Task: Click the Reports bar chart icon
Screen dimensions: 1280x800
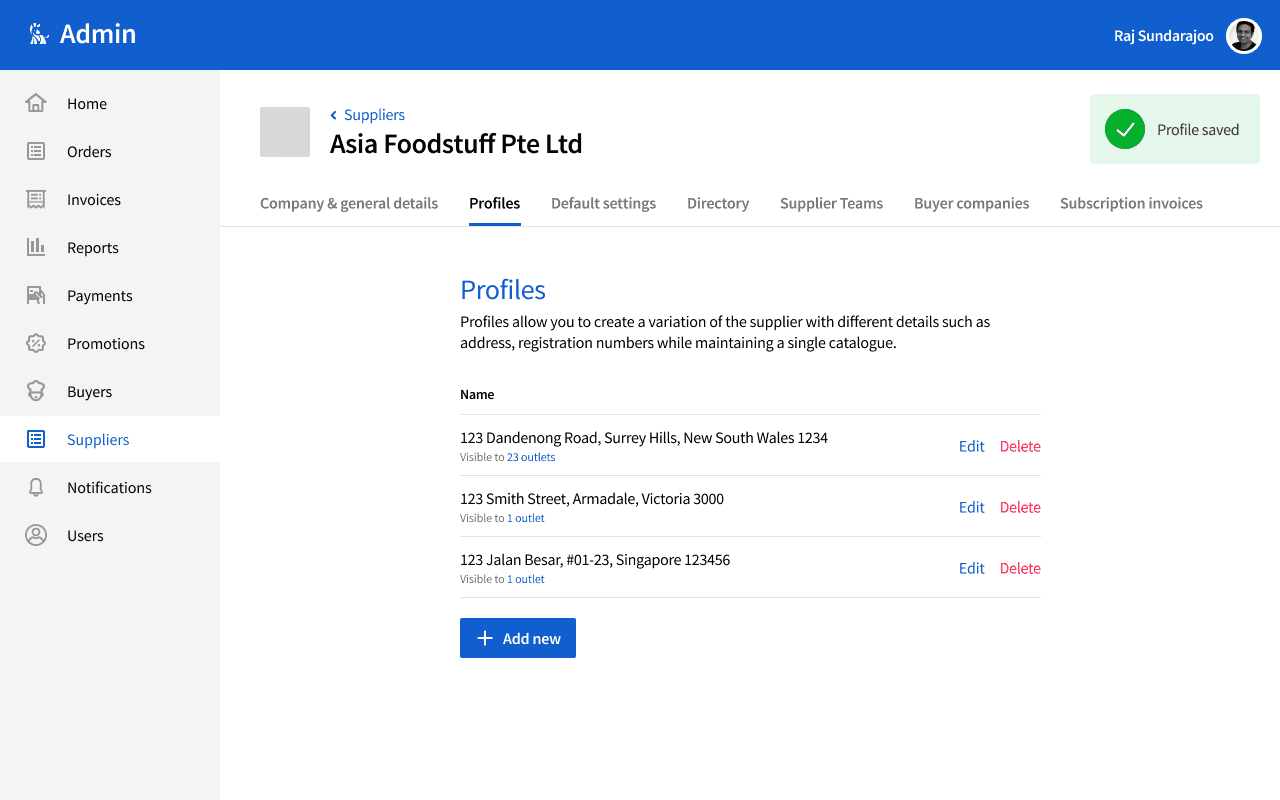Action: (36, 247)
